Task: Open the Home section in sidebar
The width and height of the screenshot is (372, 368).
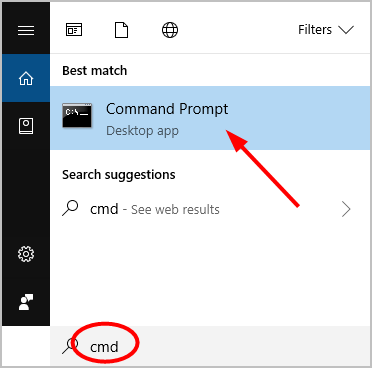Action: tap(26, 78)
